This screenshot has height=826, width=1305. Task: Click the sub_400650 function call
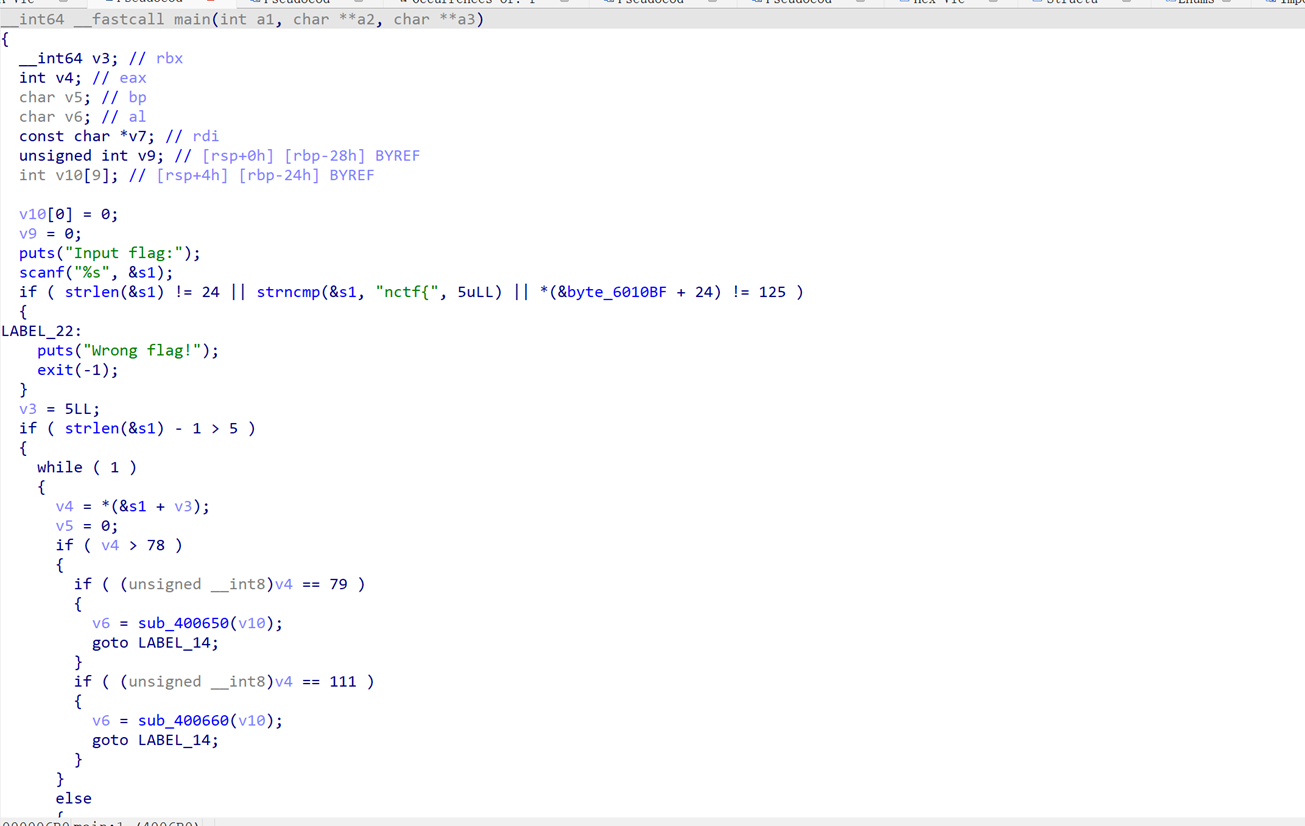click(183, 623)
